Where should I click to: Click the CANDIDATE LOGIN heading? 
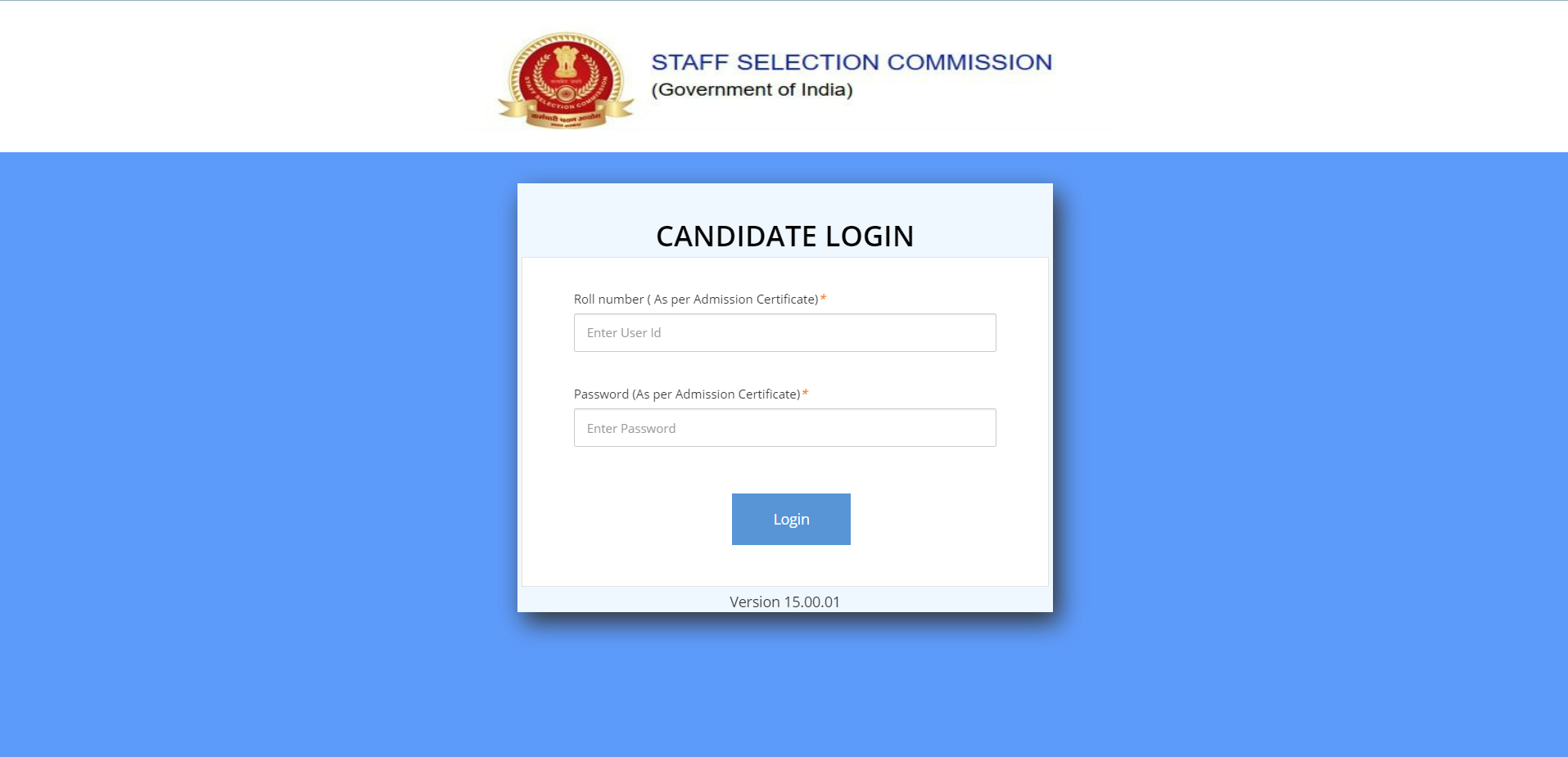[784, 236]
